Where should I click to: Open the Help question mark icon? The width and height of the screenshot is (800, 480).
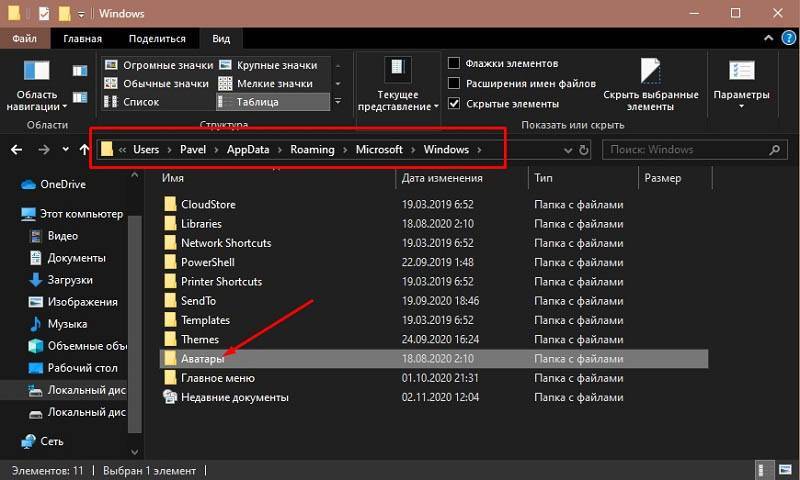[789, 38]
